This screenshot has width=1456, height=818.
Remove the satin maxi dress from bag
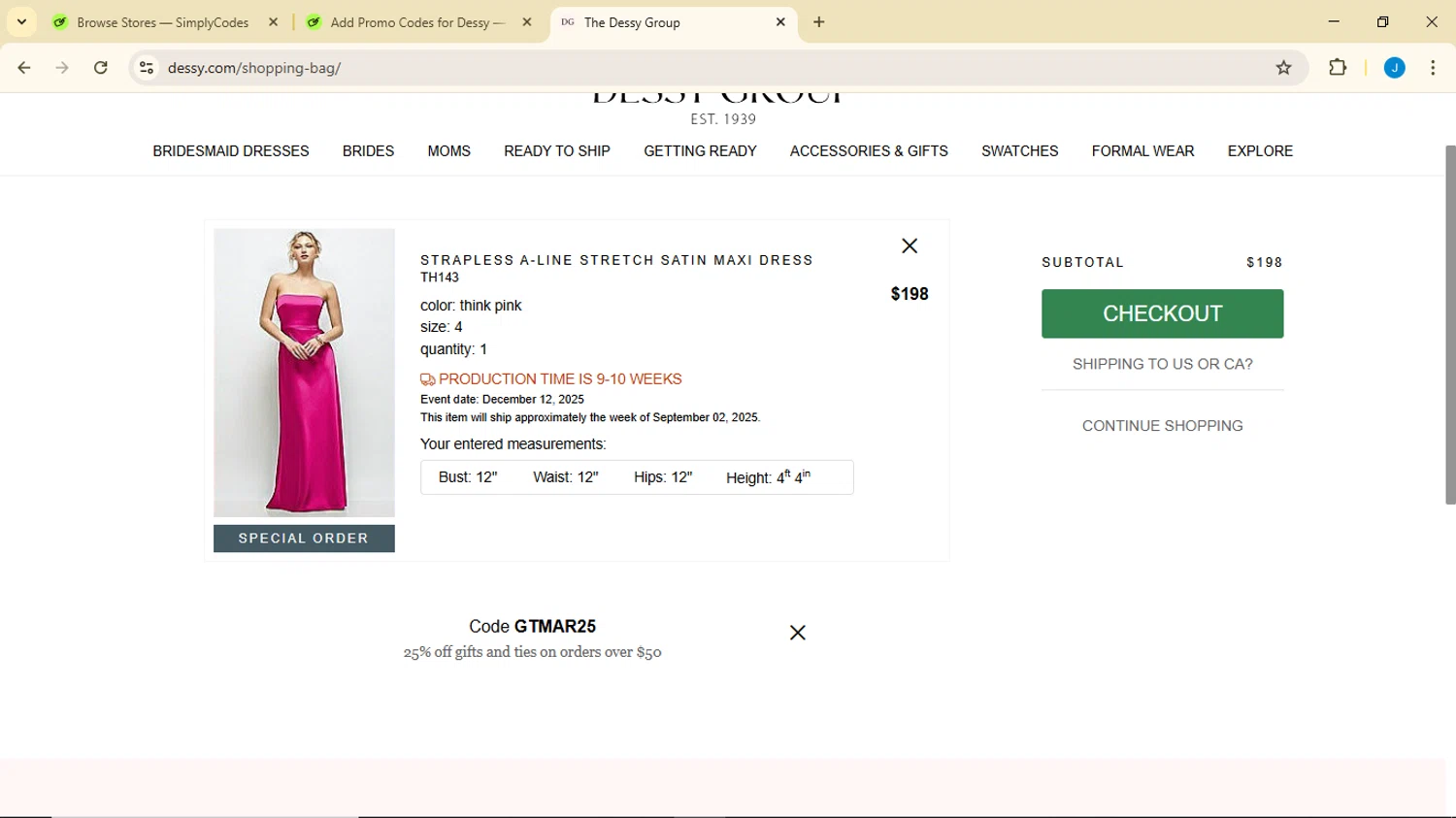click(910, 246)
